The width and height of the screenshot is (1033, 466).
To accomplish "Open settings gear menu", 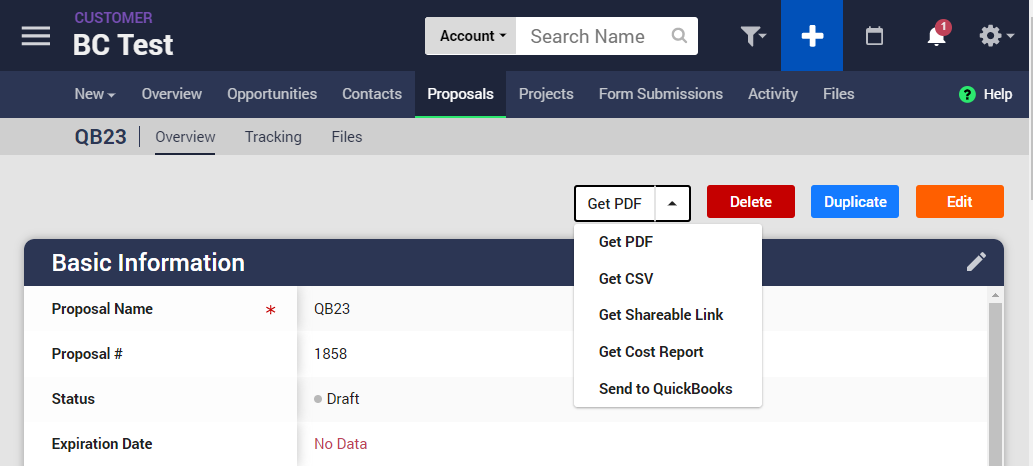I will click(995, 36).
